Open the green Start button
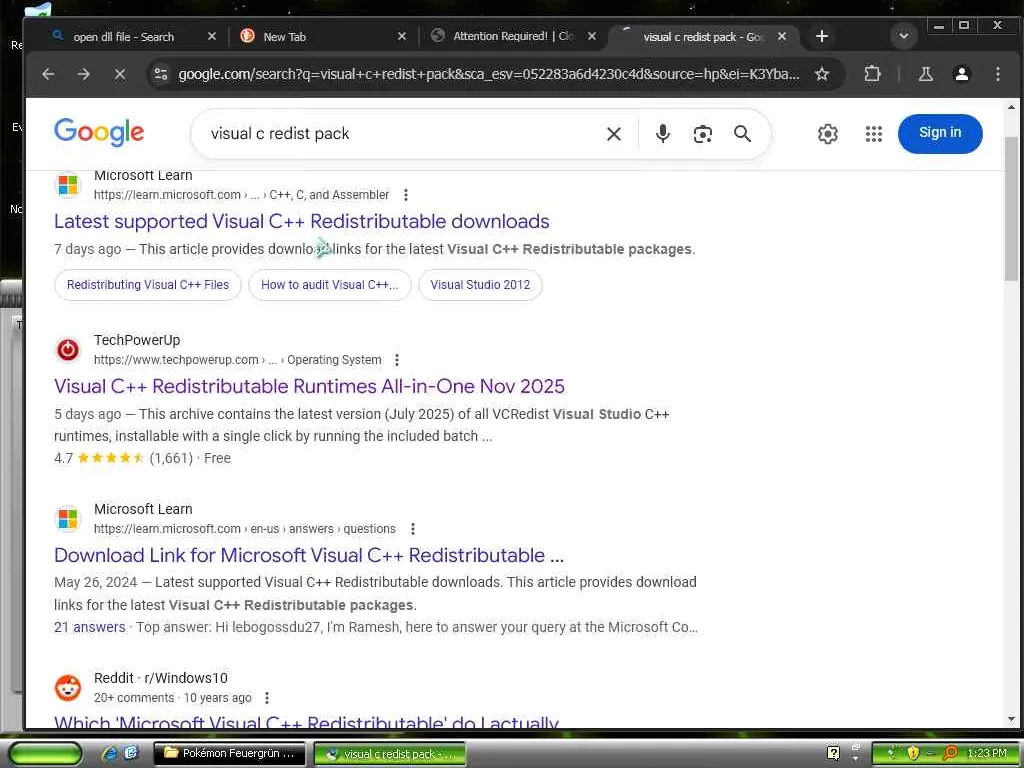Screen dimensions: 1024x768 click(x=44, y=754)
